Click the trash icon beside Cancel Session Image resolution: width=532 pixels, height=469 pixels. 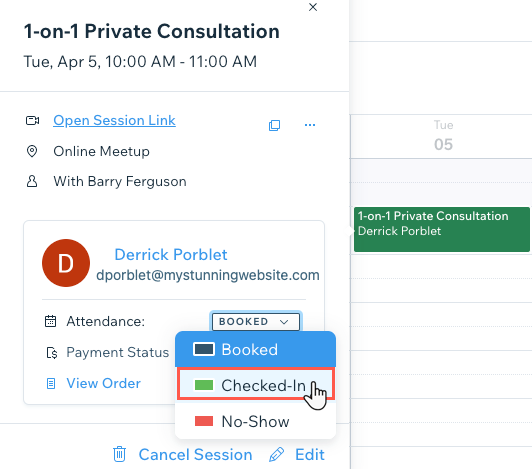click(x=119, y=454)
